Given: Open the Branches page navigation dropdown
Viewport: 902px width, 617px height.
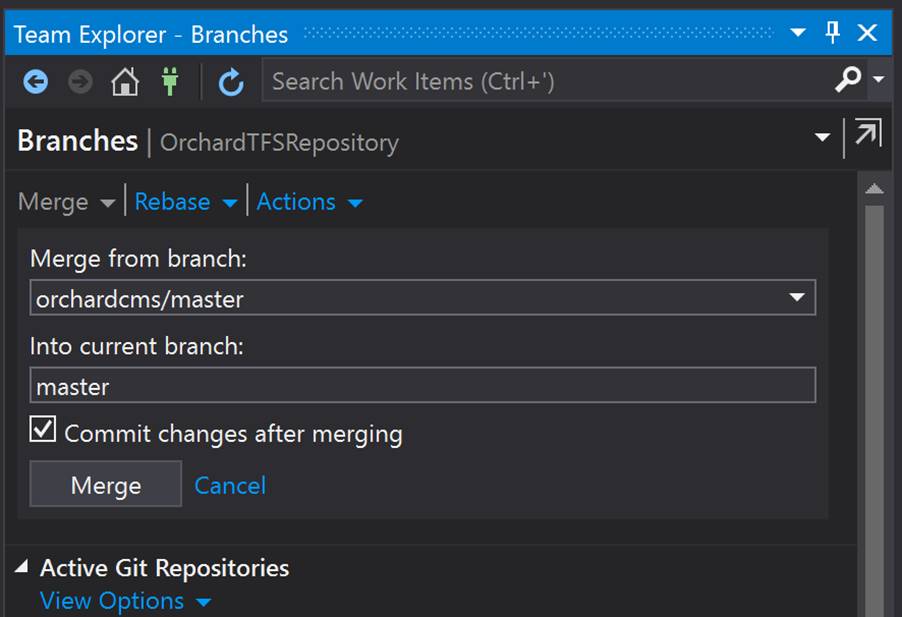Looking at the screenshot, I should coord(823,137).
